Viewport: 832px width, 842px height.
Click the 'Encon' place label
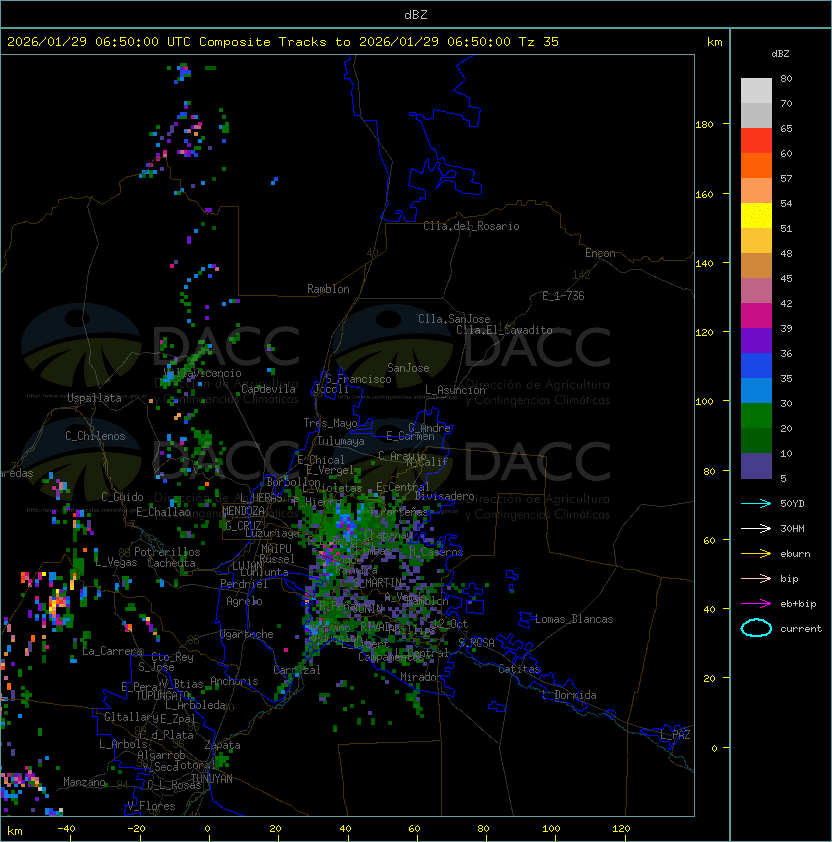pyautogui.click(x=600, y=253)
